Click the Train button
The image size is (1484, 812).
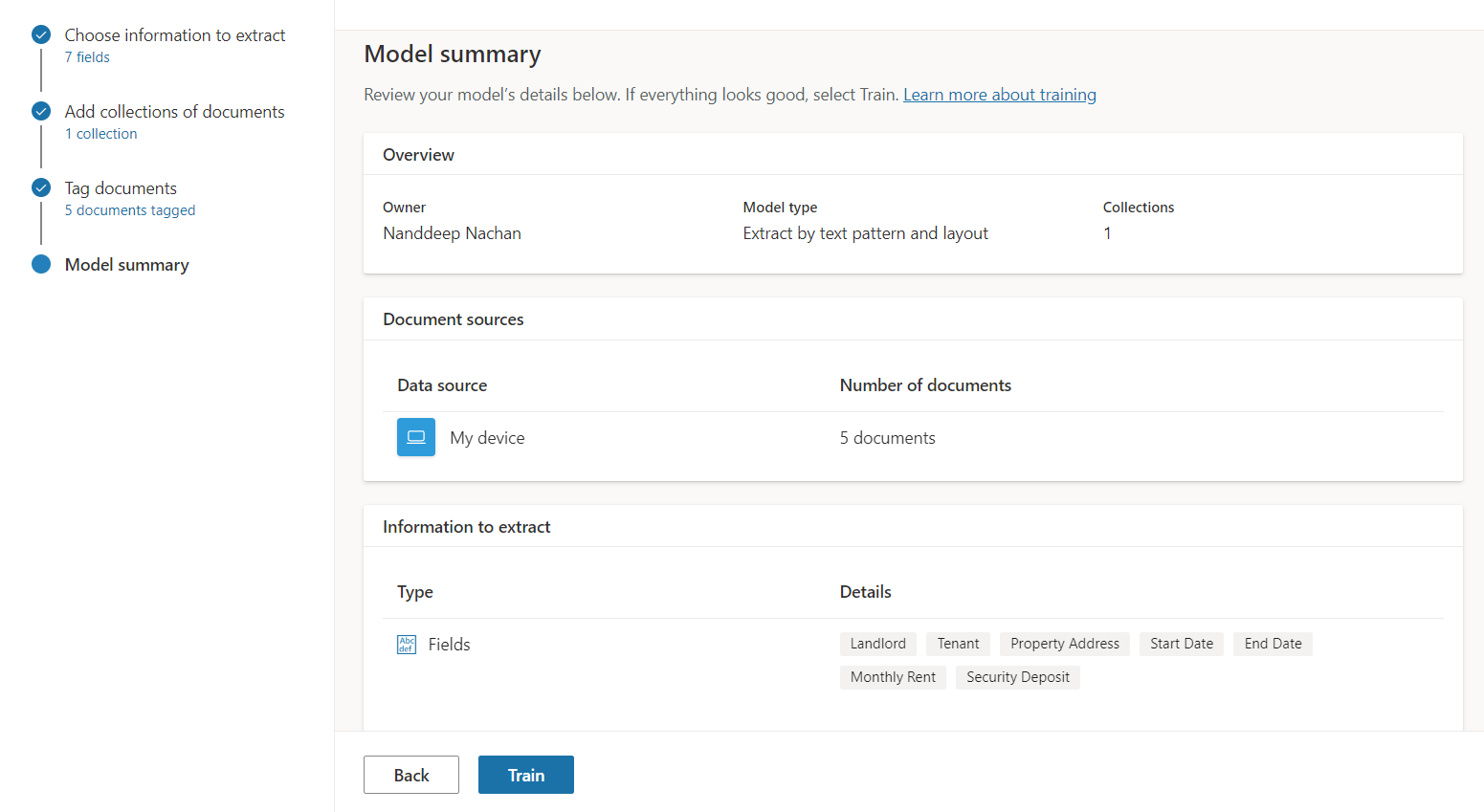click(x=525, y=775)
